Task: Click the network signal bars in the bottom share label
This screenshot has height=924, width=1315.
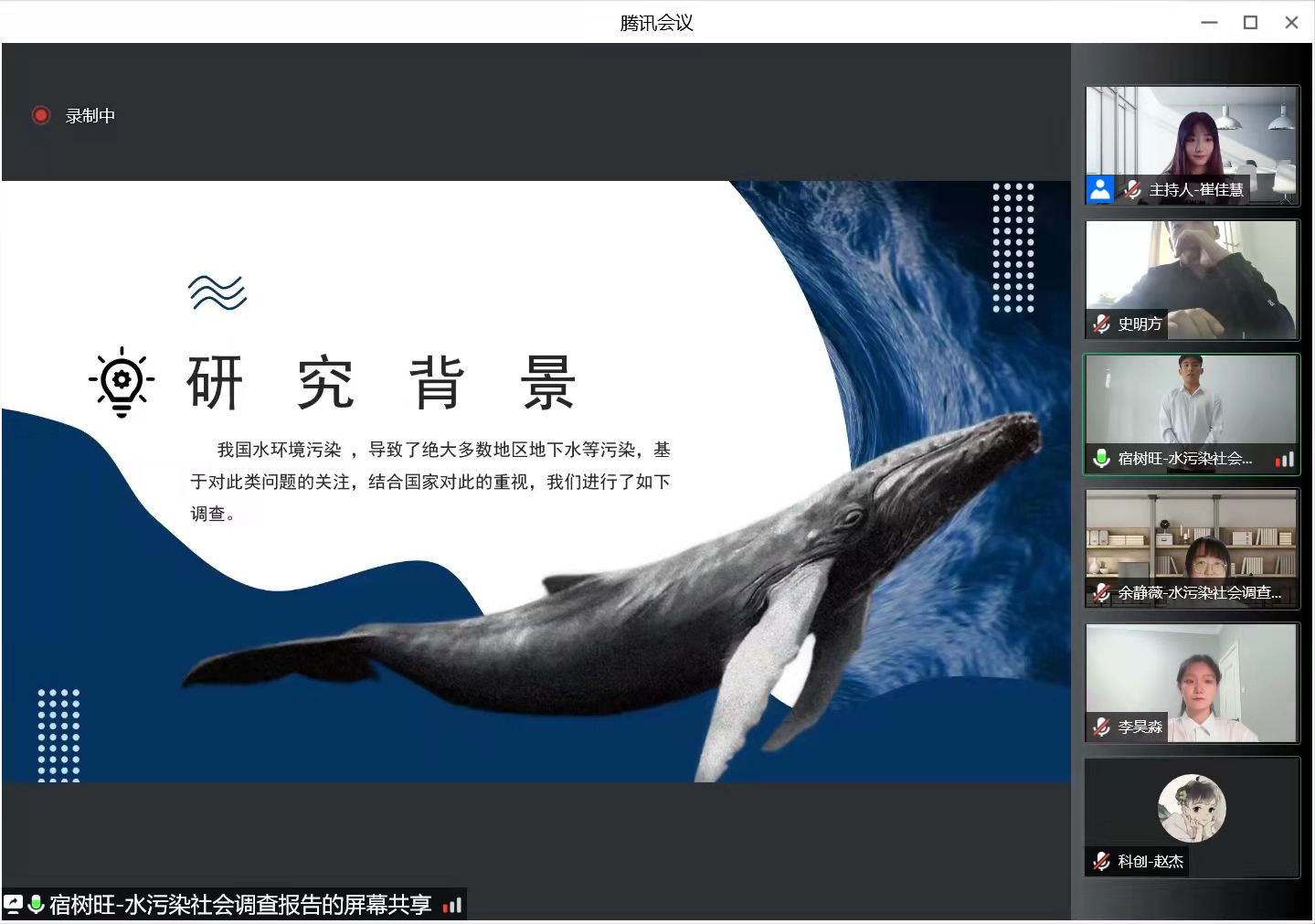Action: tap(451, 906)
